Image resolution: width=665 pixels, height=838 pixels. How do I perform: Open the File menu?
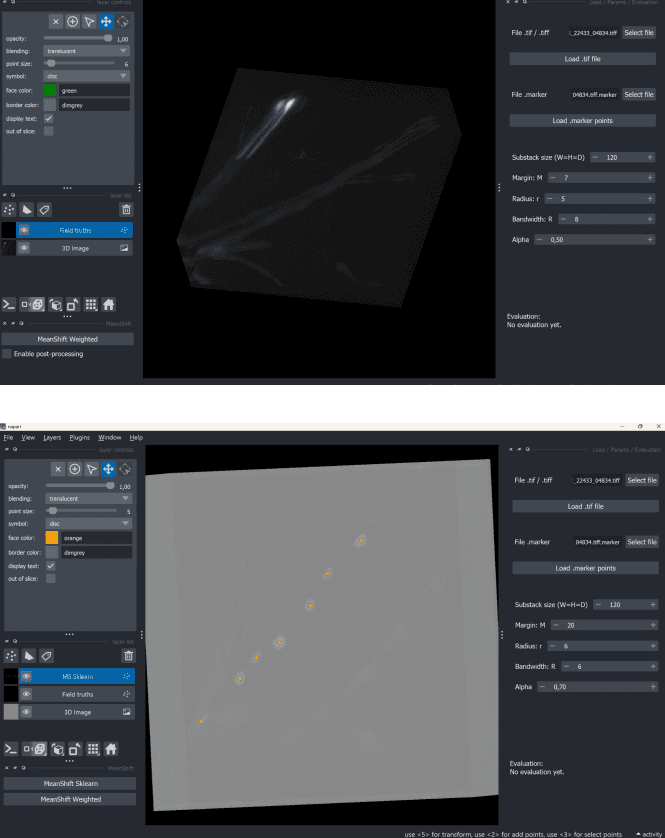(8, 437)
